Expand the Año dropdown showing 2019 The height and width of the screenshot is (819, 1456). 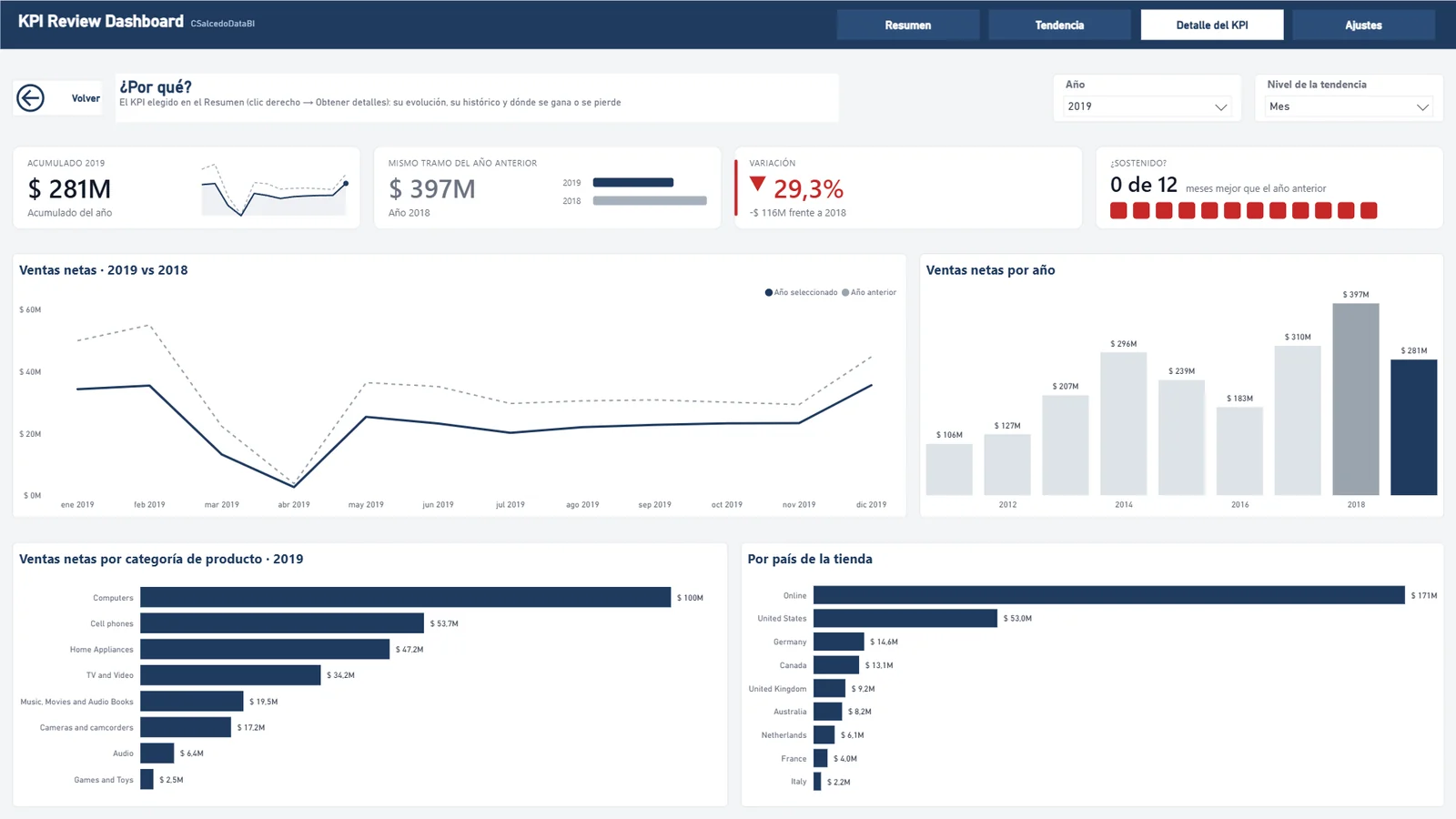(x=1148, y=106)
